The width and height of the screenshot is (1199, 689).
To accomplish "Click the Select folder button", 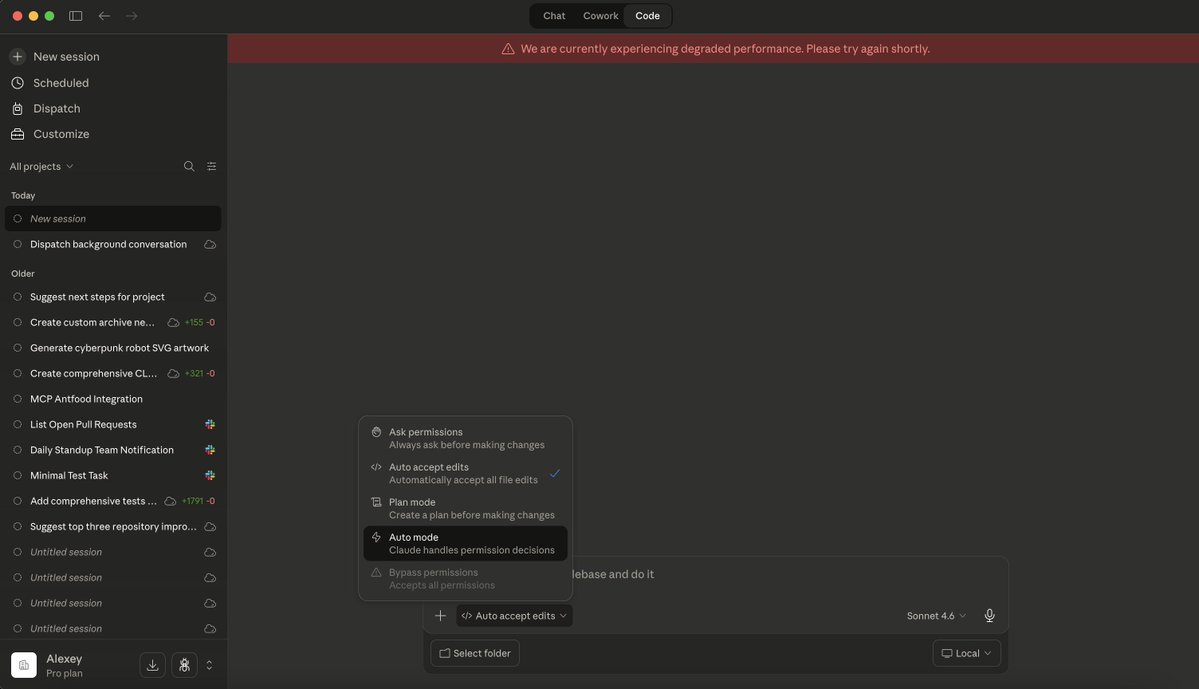I will tap(474, 654).
